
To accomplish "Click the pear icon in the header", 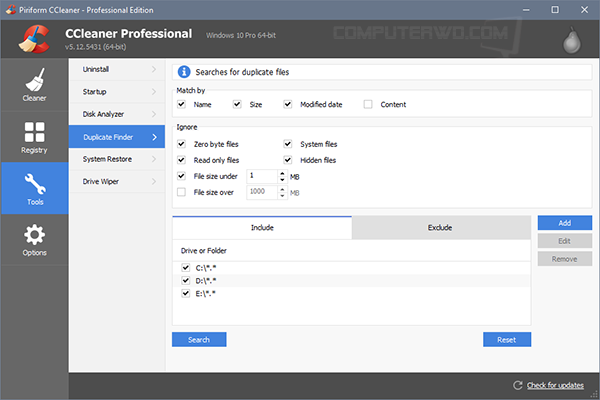I will 572,40.
